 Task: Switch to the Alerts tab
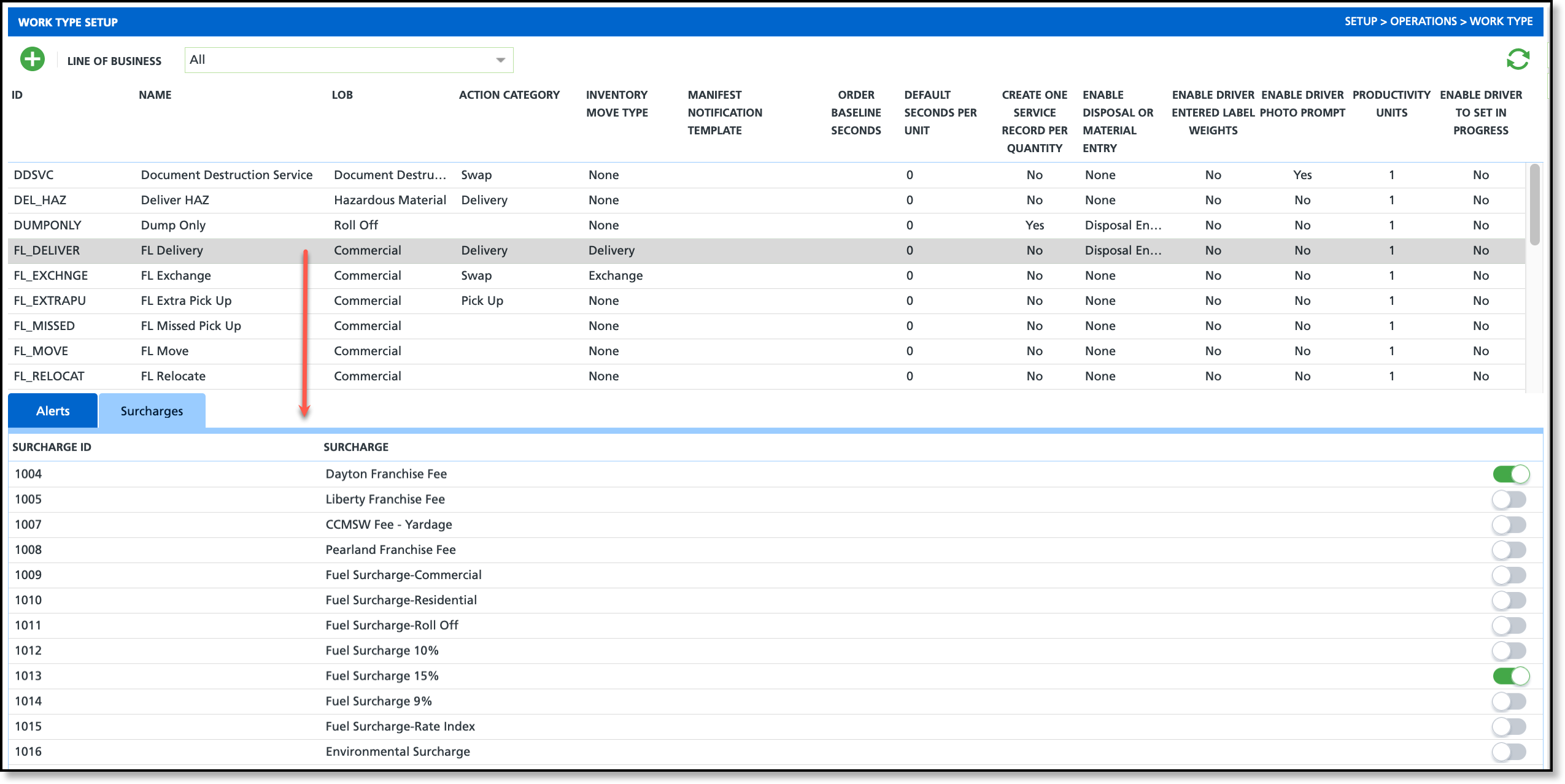(x=53, y=411)
